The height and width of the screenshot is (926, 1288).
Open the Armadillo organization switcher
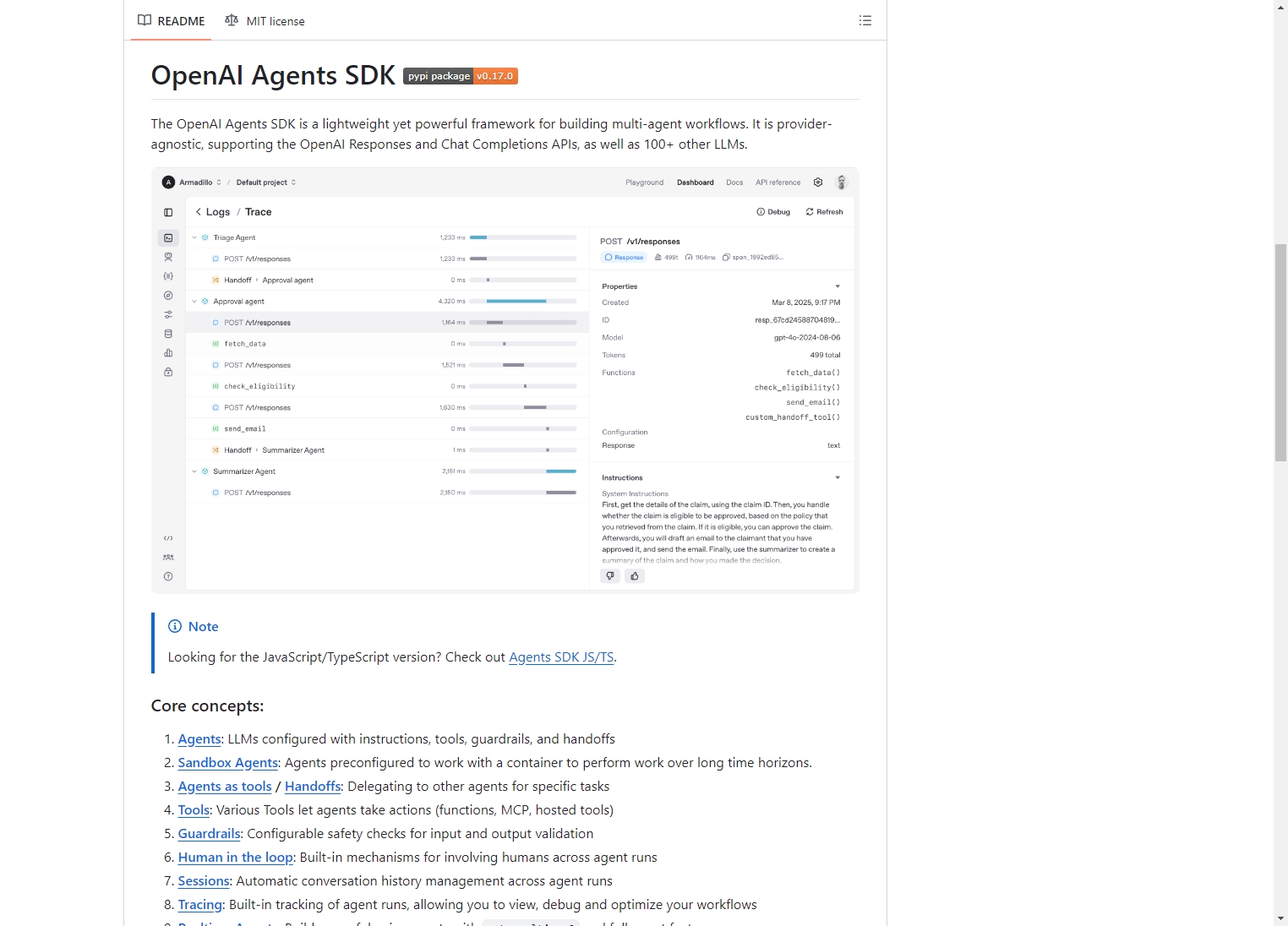tap(200, 182)
